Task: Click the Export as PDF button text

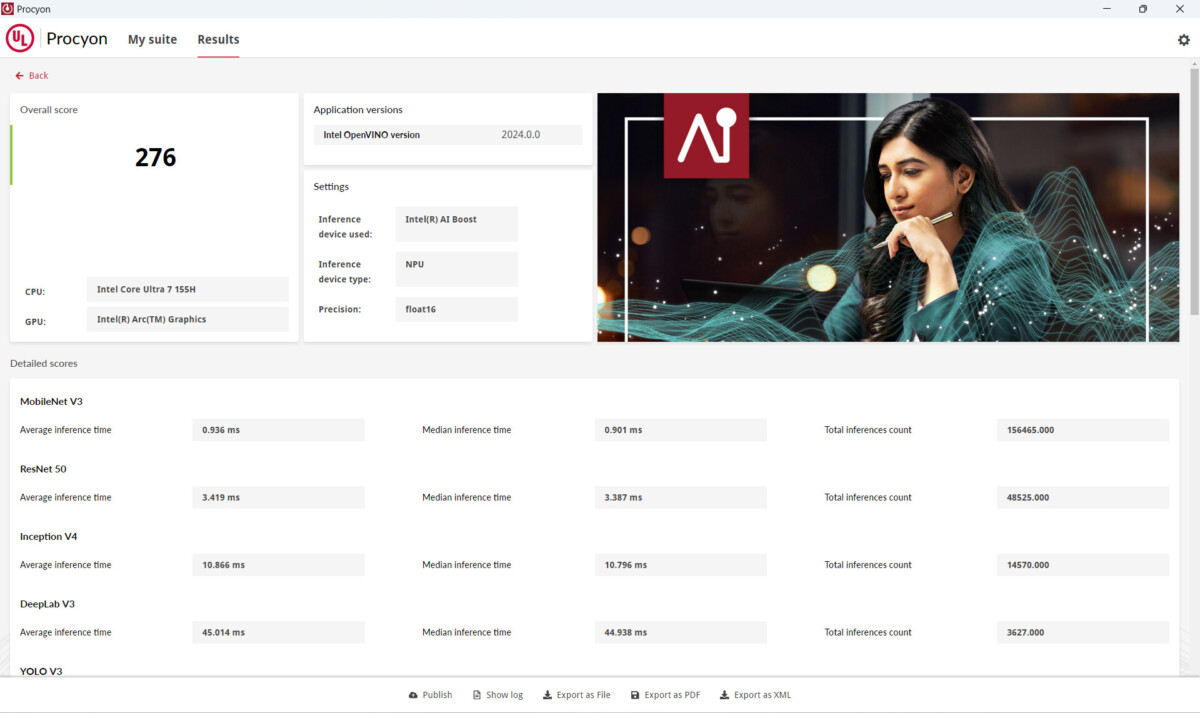Action: [x=671, y=695]
